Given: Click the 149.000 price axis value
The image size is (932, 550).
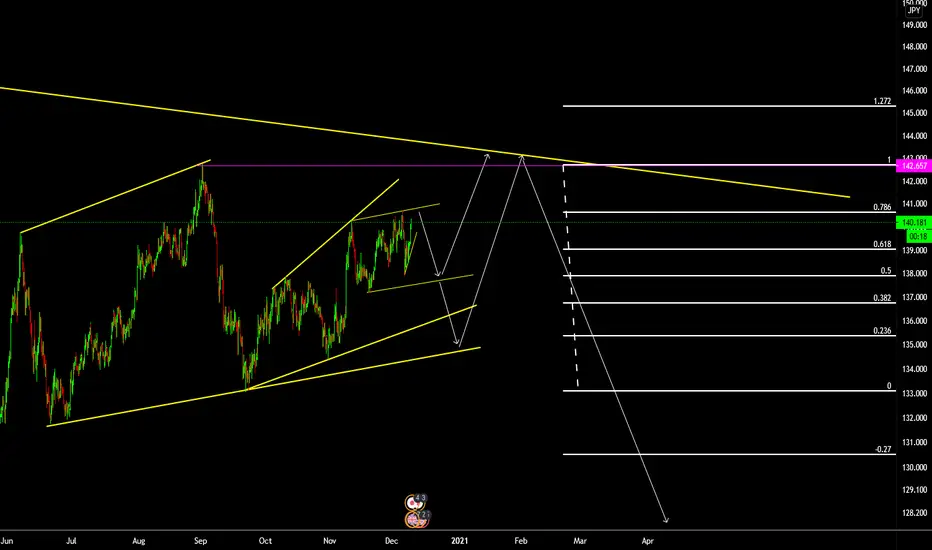Looking at the screenshot, I should [x=914, y=25].
